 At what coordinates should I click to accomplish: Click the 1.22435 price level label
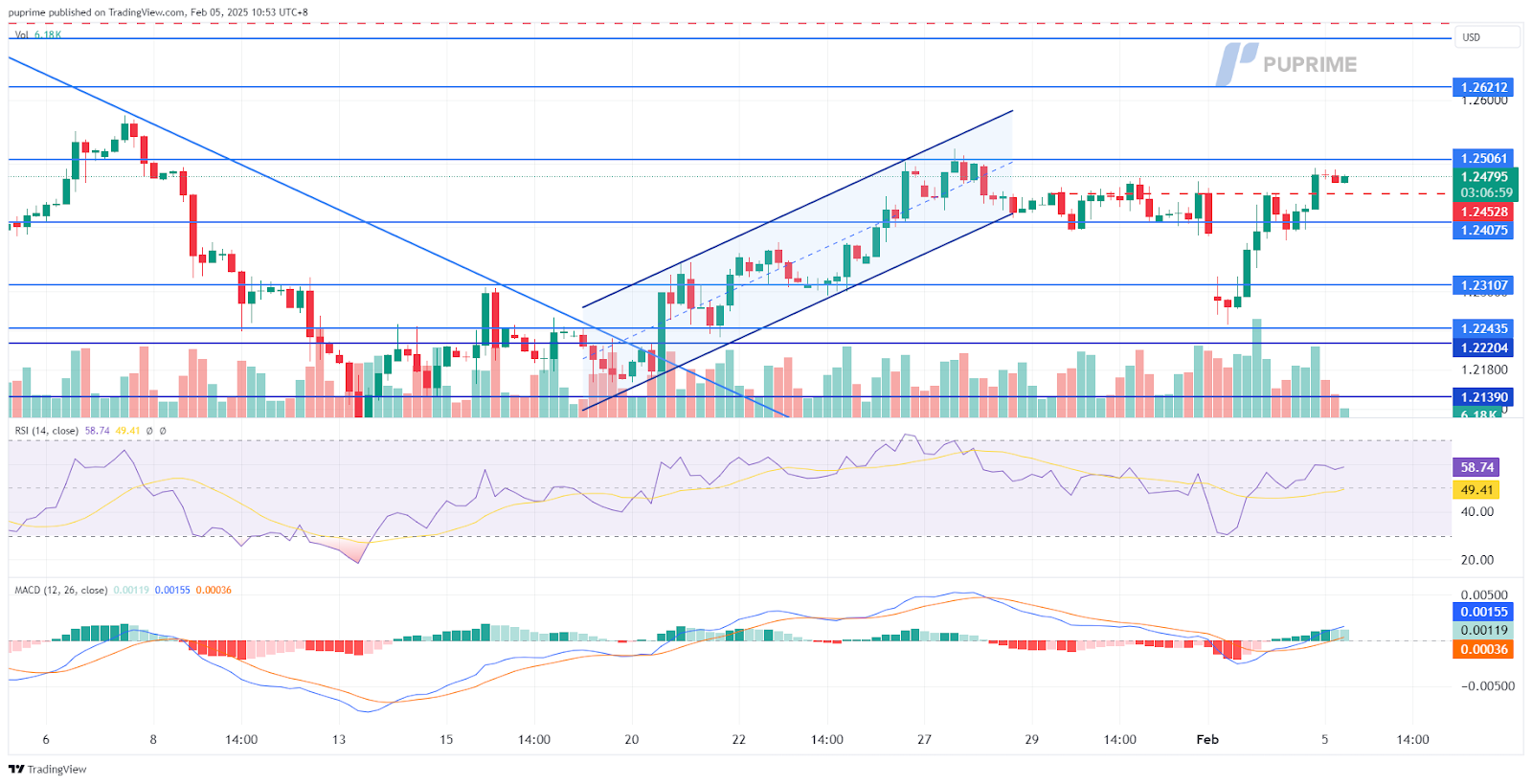coord(1483,328)
